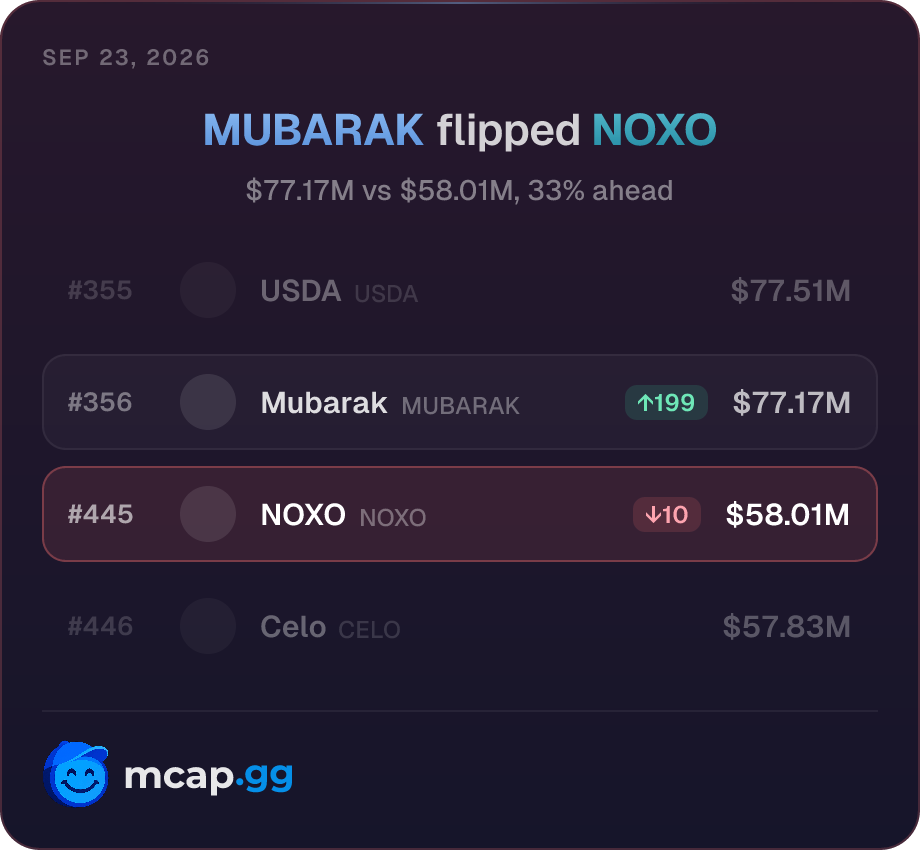Viewport: 920px width, 850px height.
Task: Click the USDA coin avatar circle
Action: pyautogui.click(x=208, y=290)
